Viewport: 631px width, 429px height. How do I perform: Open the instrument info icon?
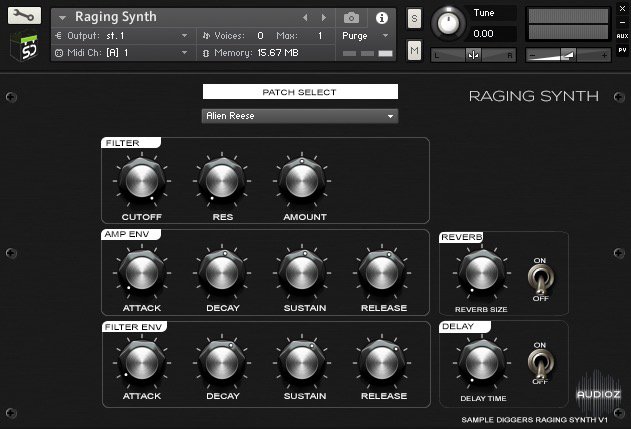coord(381,18)
